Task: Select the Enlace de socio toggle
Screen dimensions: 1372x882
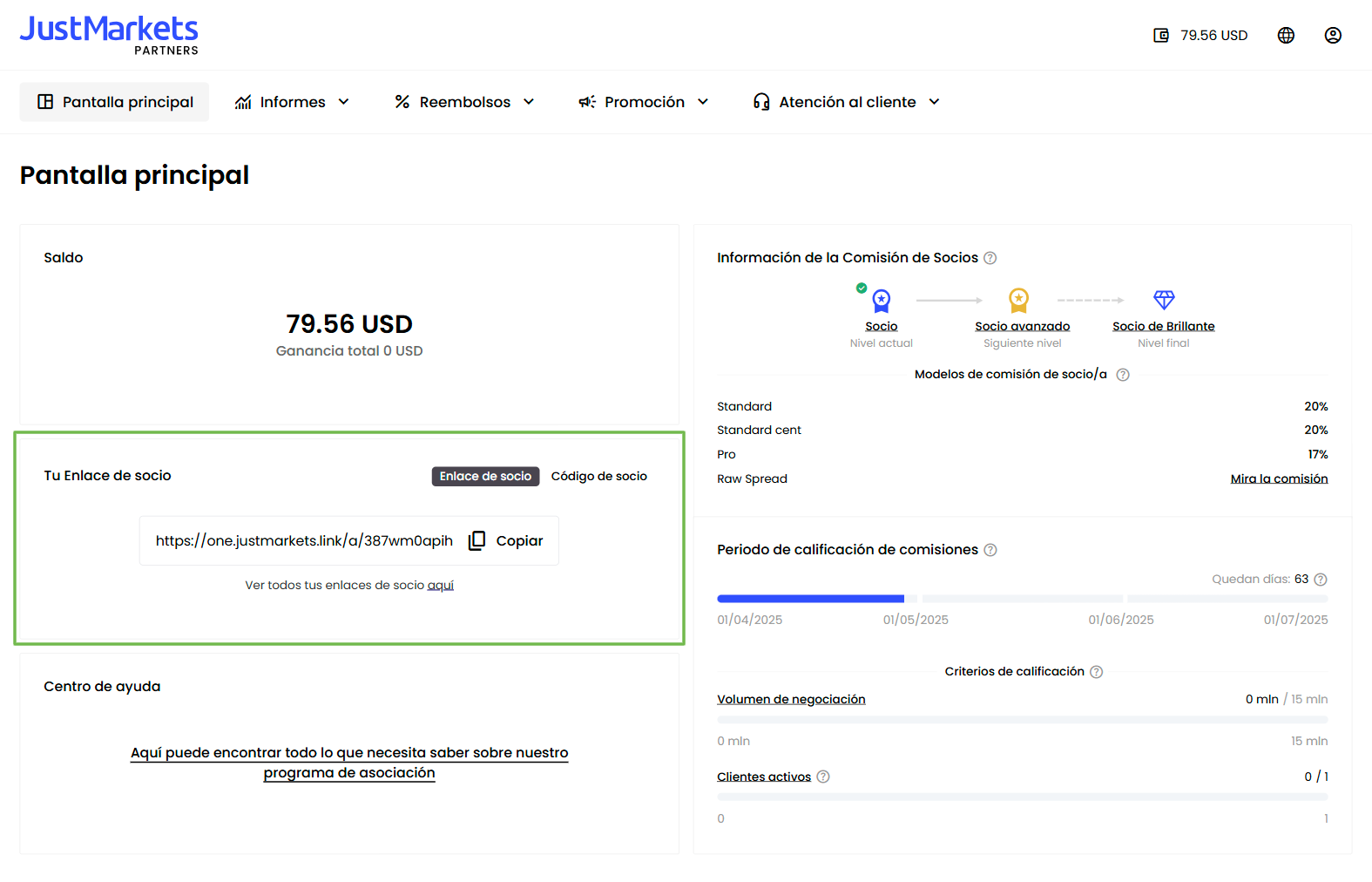Action: coord(485,476)
